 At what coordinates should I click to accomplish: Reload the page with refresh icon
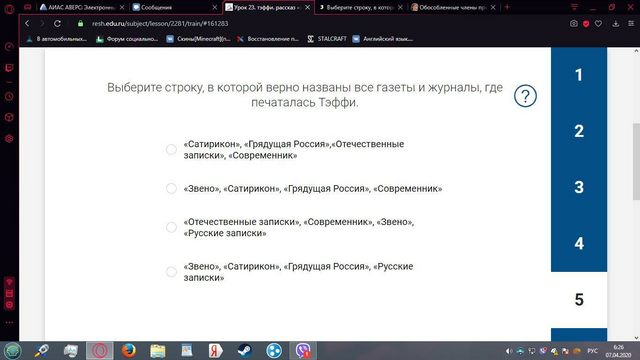coord(58,24)
